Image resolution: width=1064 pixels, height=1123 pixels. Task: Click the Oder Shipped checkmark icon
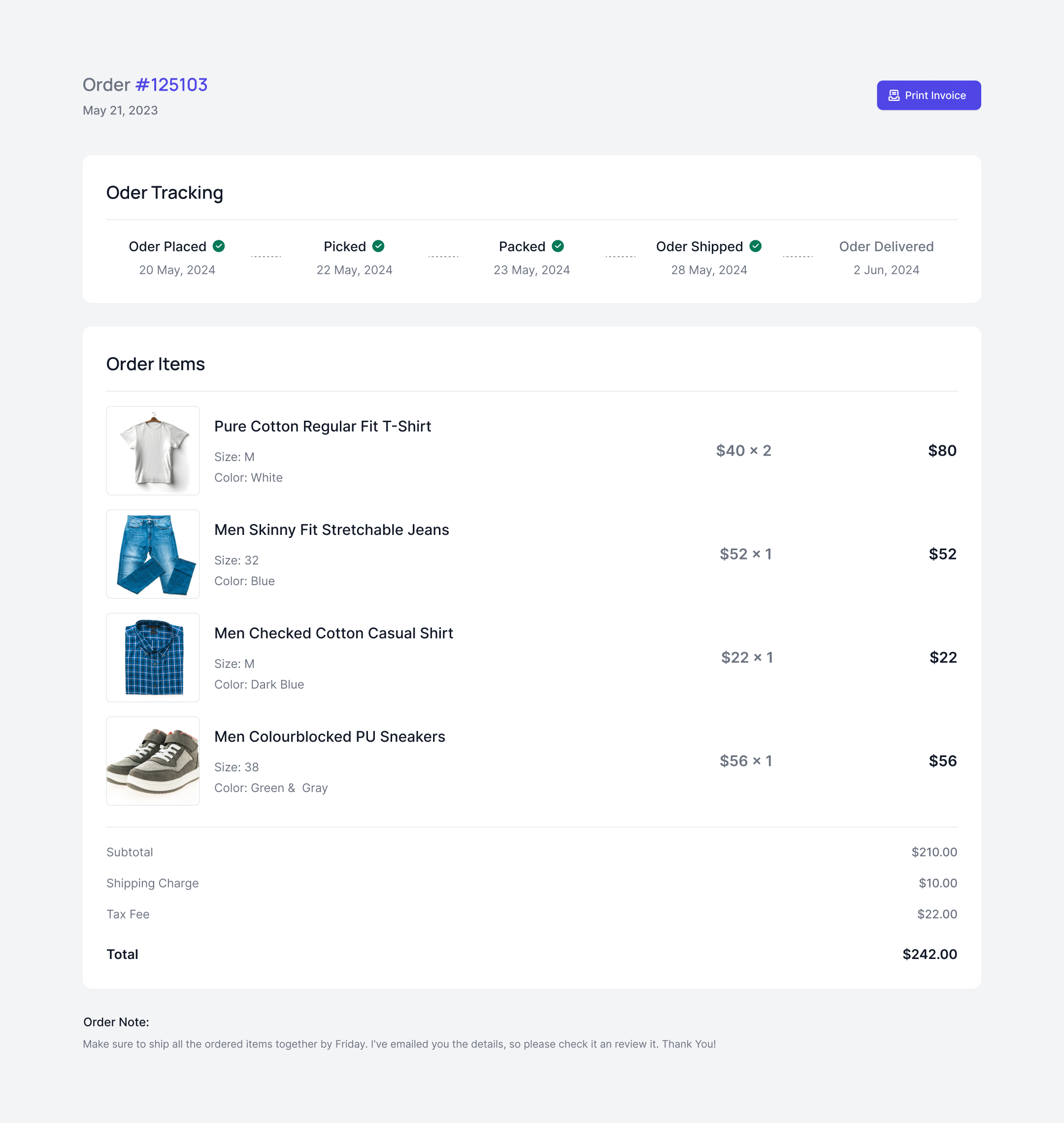(756, 246)
